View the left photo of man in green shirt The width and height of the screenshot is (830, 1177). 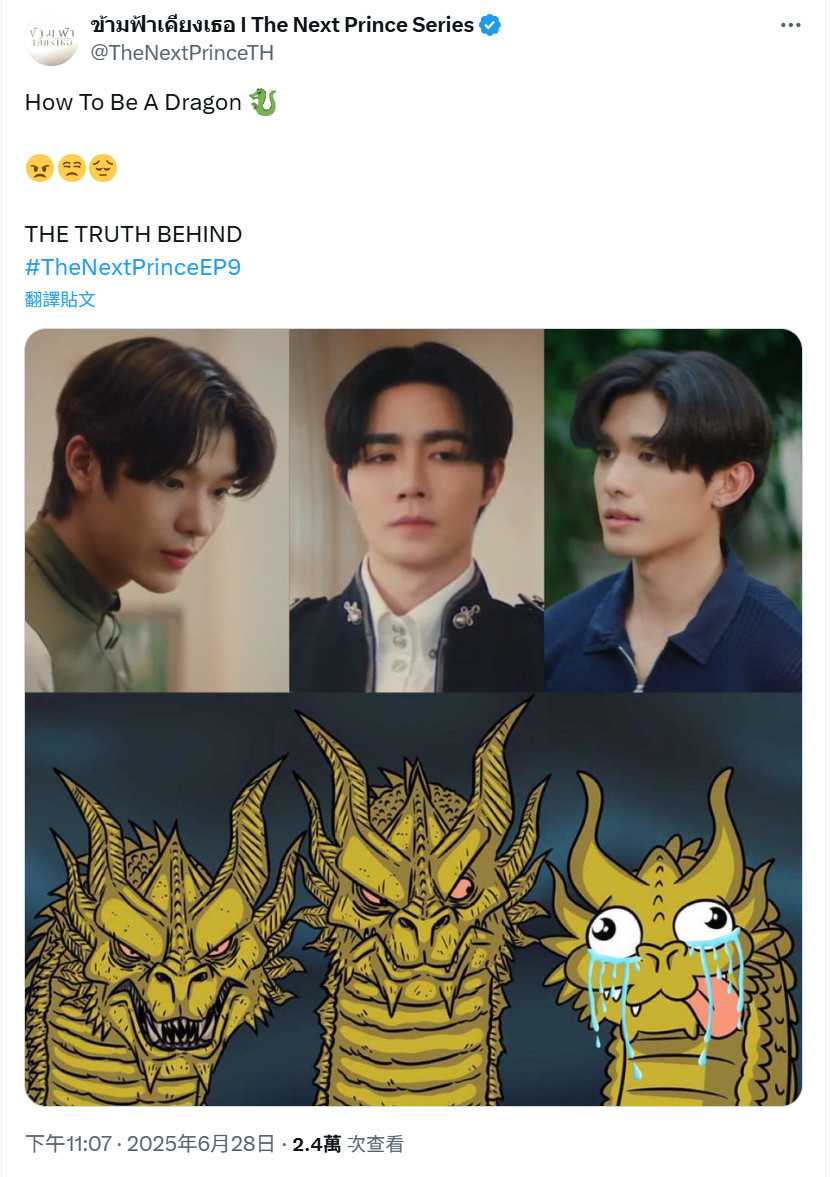[x=157, y=510]
